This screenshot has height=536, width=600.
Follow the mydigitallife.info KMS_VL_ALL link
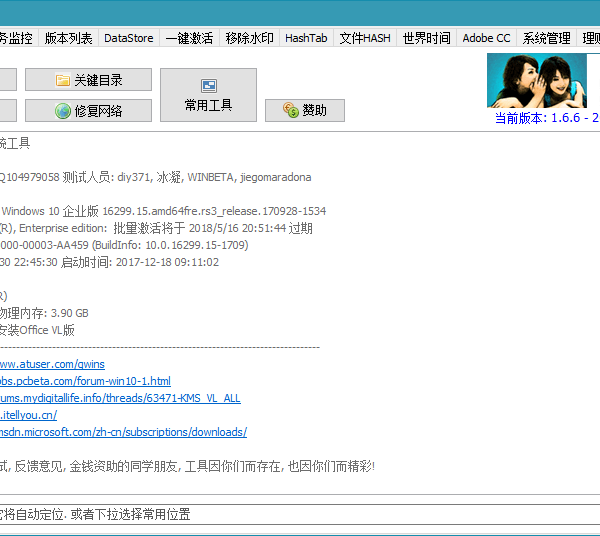coord(120,398)
